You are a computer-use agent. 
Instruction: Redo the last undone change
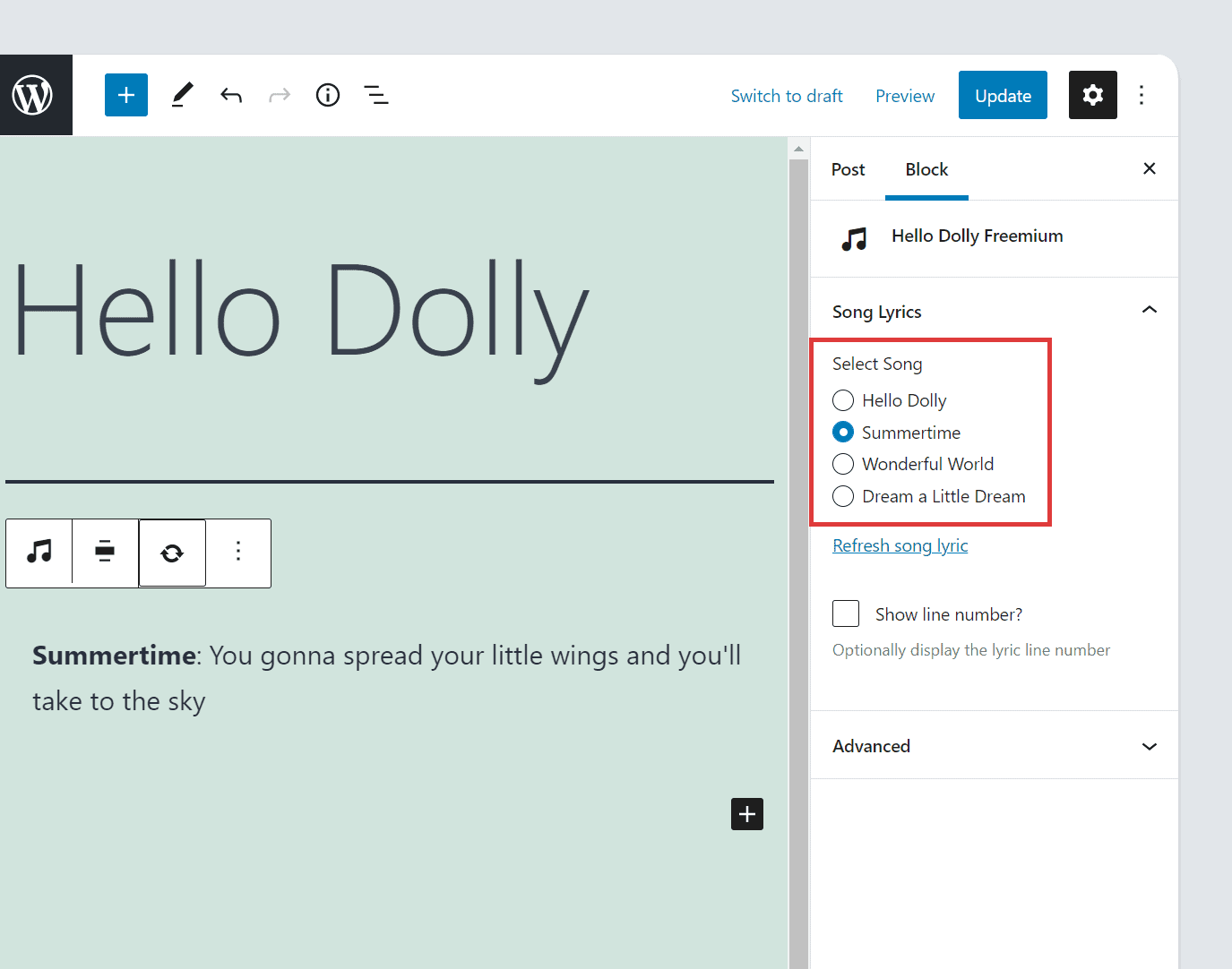[x=280, y=95]
